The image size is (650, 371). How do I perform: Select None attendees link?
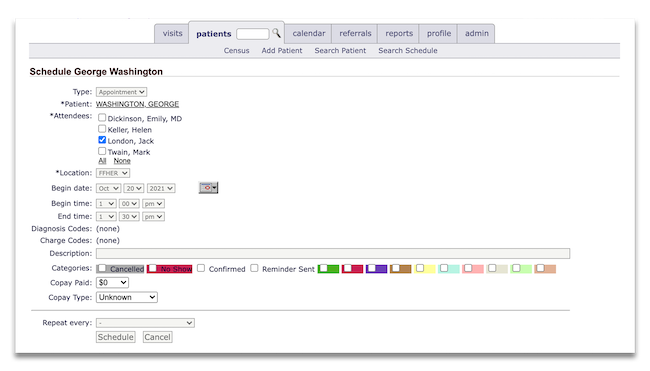click(122, 161)
